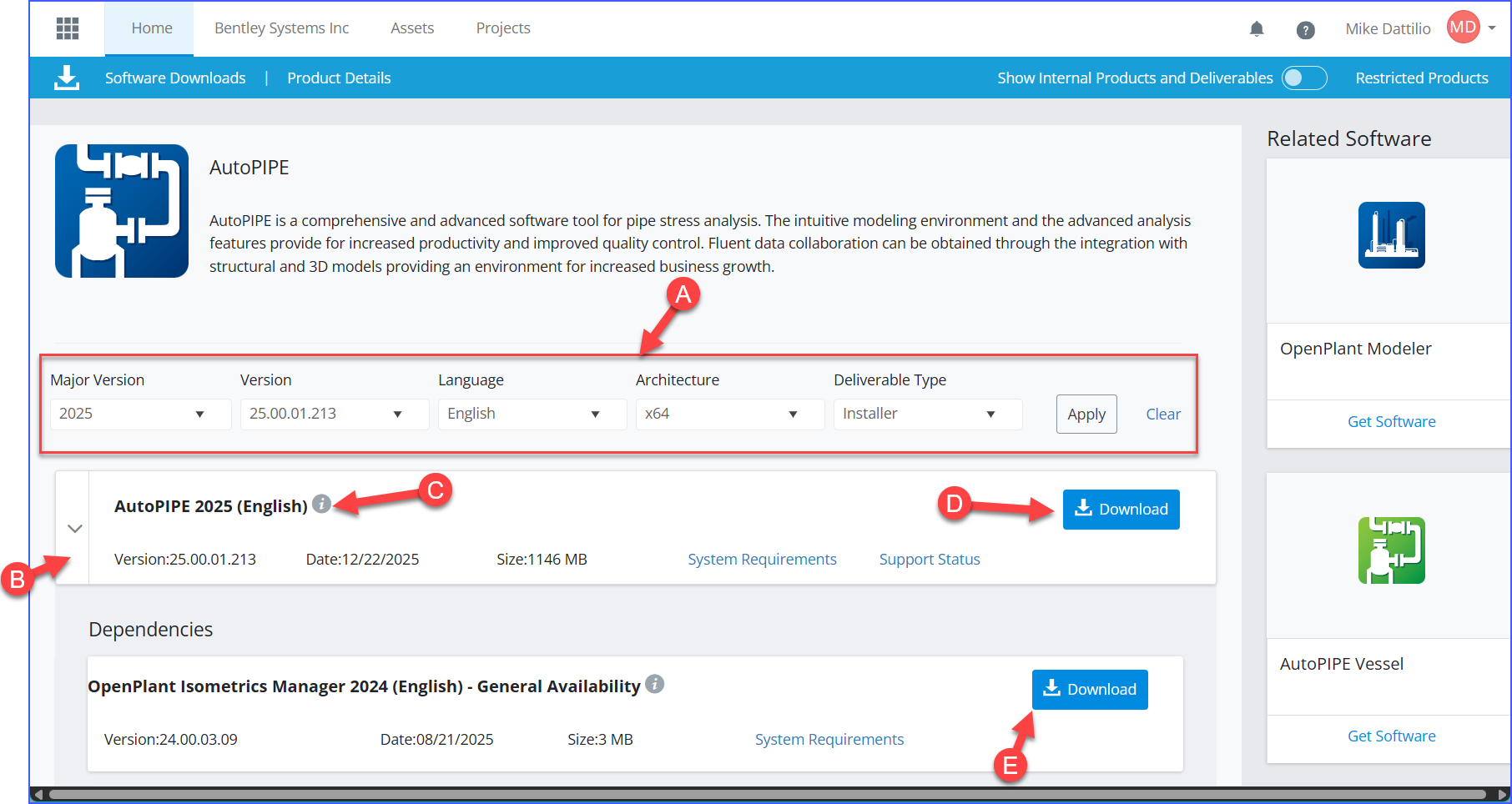Click the Apply filter button
1512x804 pixels.
(x=1086, y=415)
